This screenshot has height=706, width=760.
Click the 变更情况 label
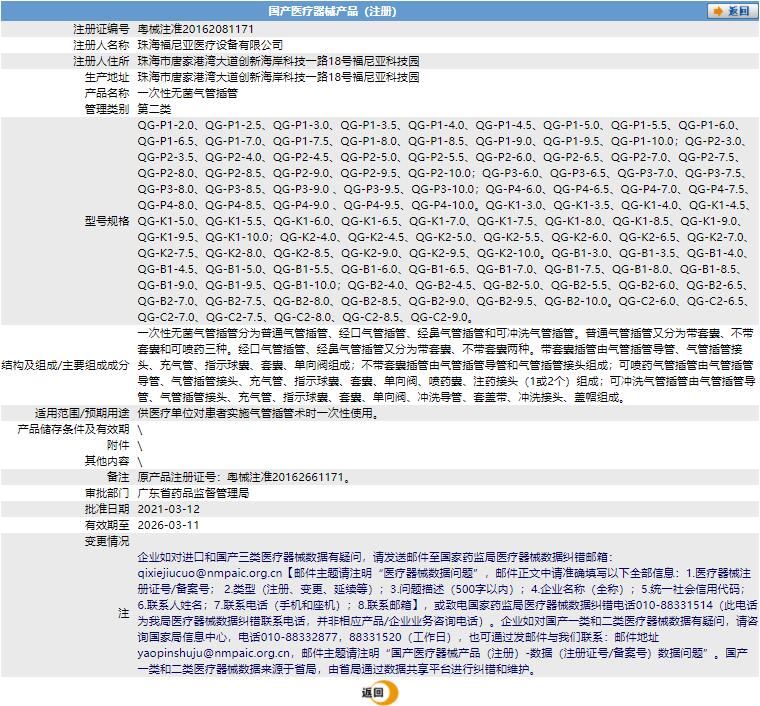[107, 541]
